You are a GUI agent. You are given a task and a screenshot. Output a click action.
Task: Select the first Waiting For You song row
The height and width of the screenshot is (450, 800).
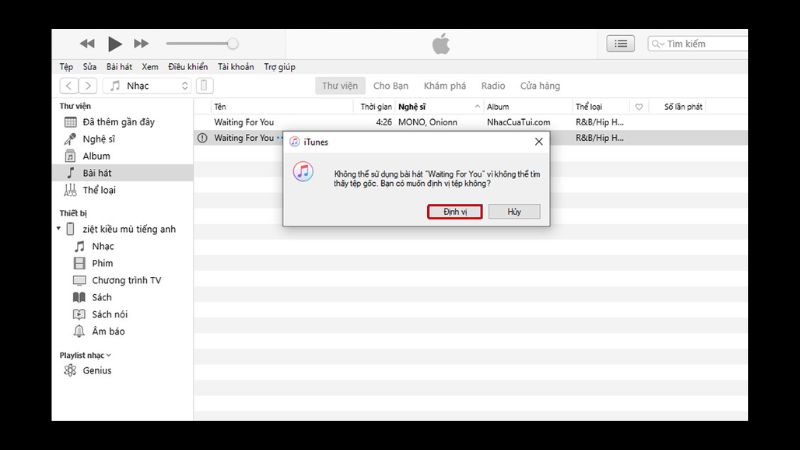tap(470, 122)
